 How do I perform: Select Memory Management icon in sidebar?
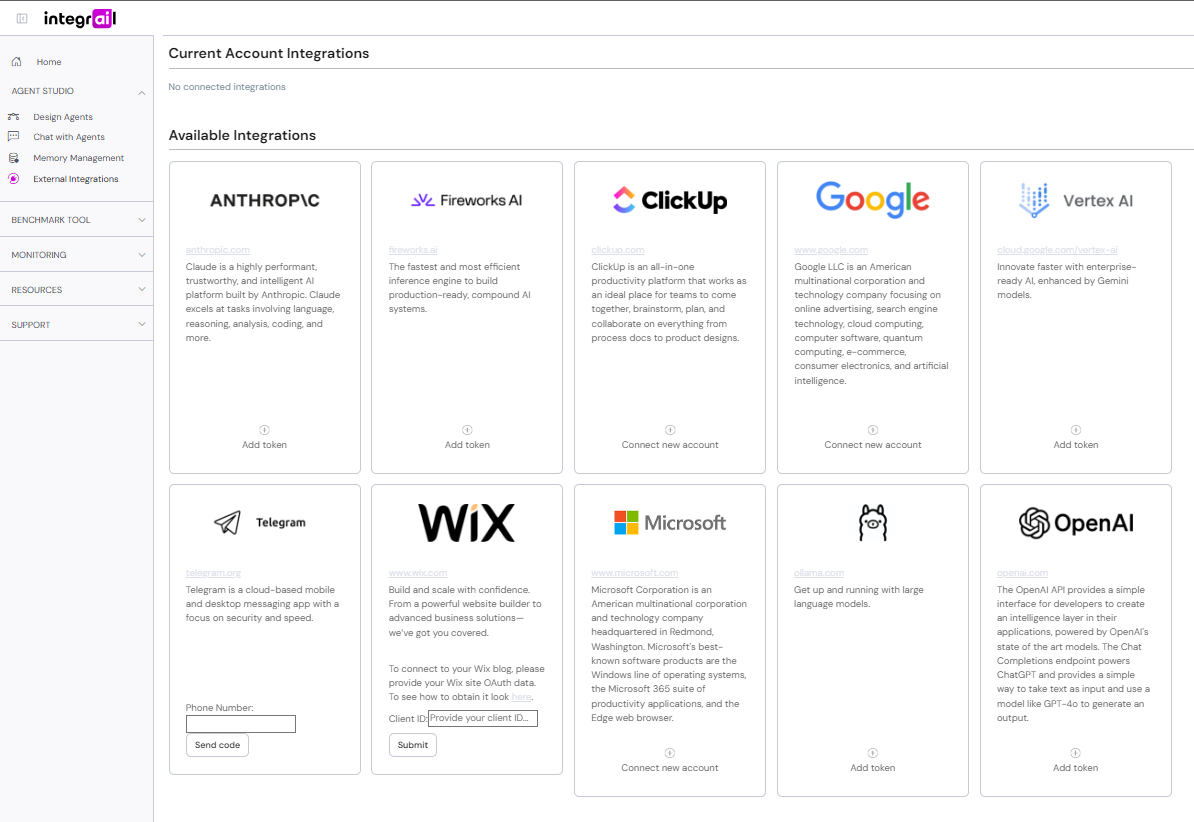pos(14,158)
